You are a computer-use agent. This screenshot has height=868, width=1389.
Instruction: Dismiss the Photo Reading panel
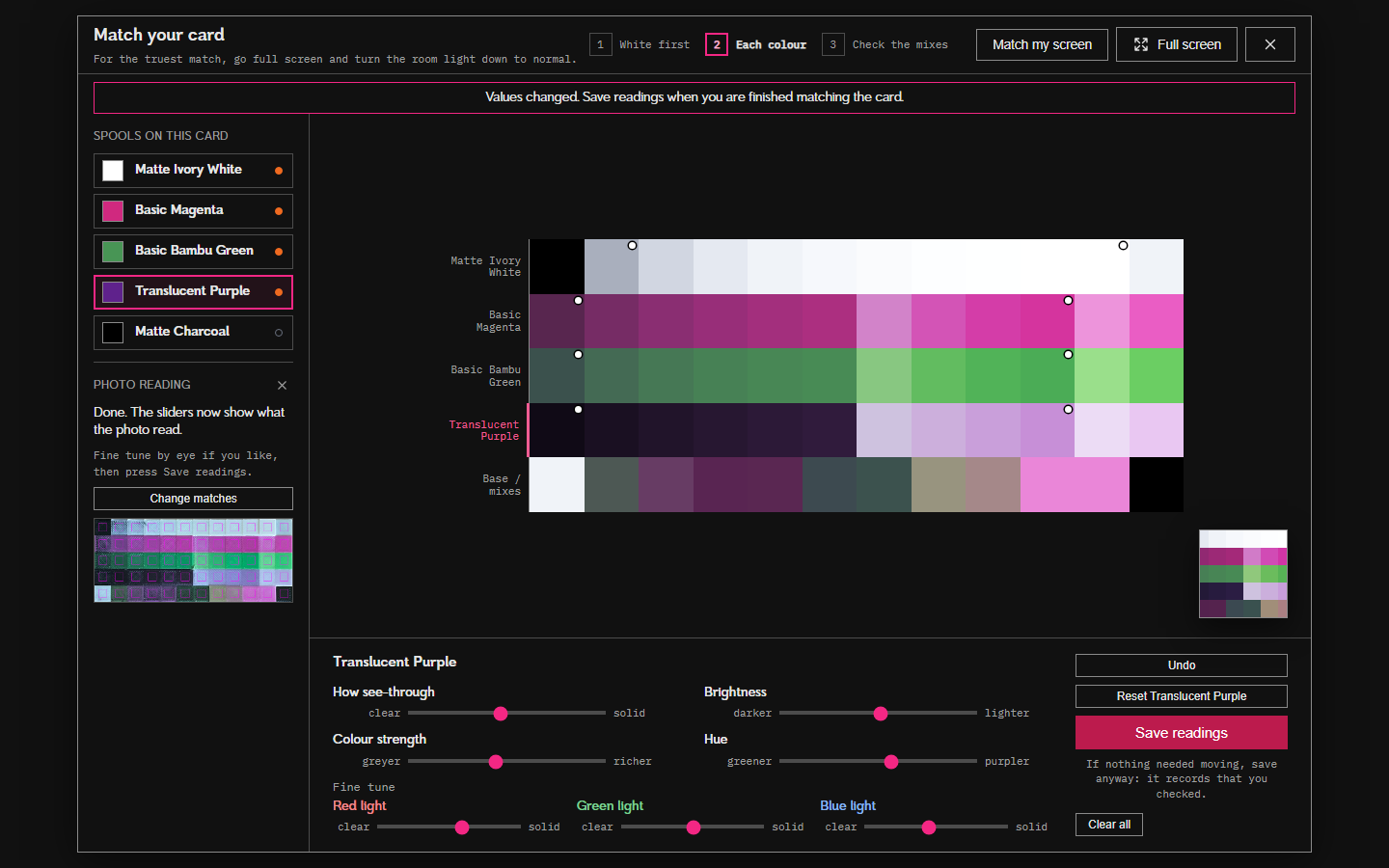tap(282, 385)
